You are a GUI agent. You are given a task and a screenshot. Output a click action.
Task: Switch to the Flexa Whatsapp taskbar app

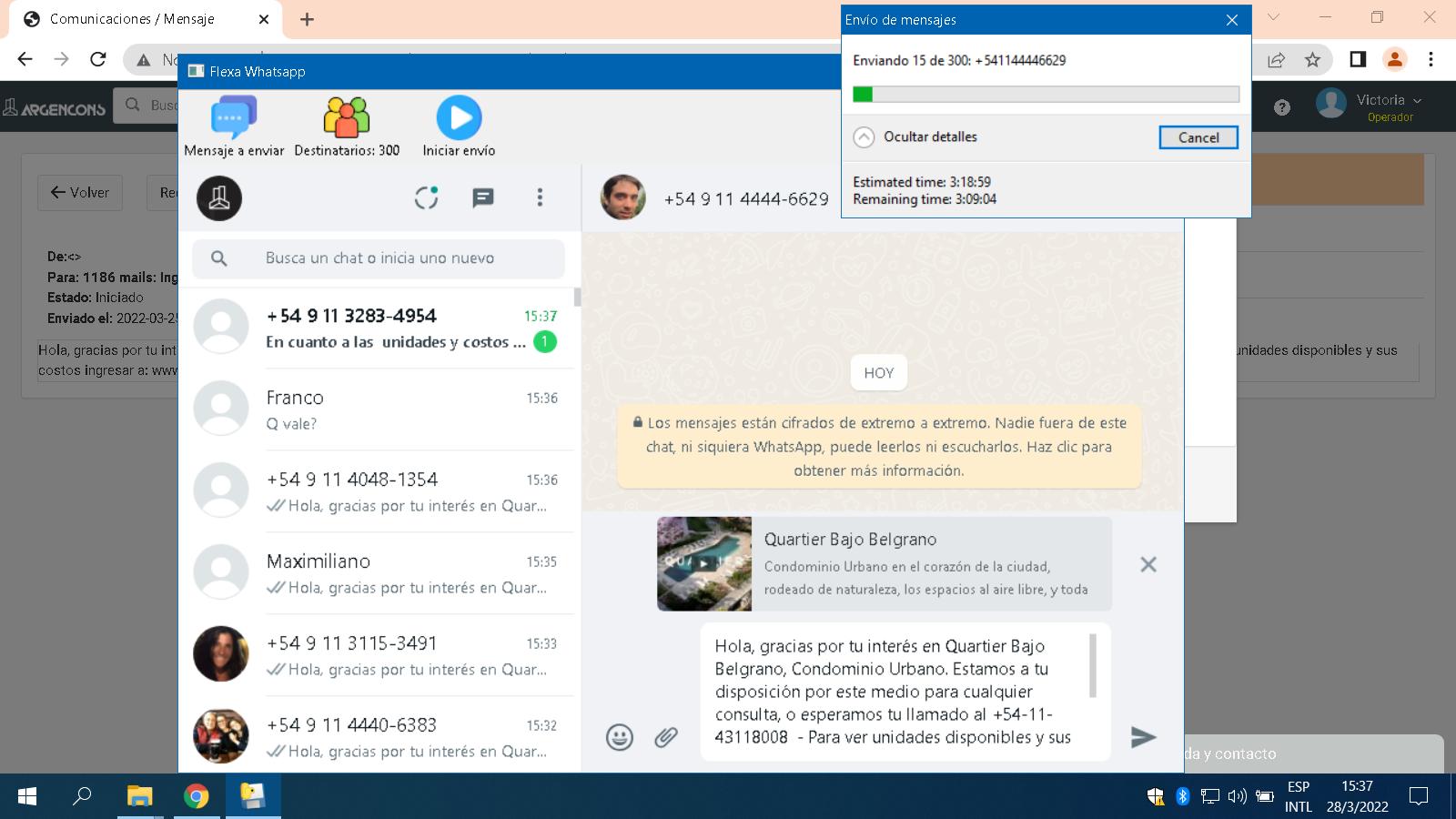pos(253,796)
